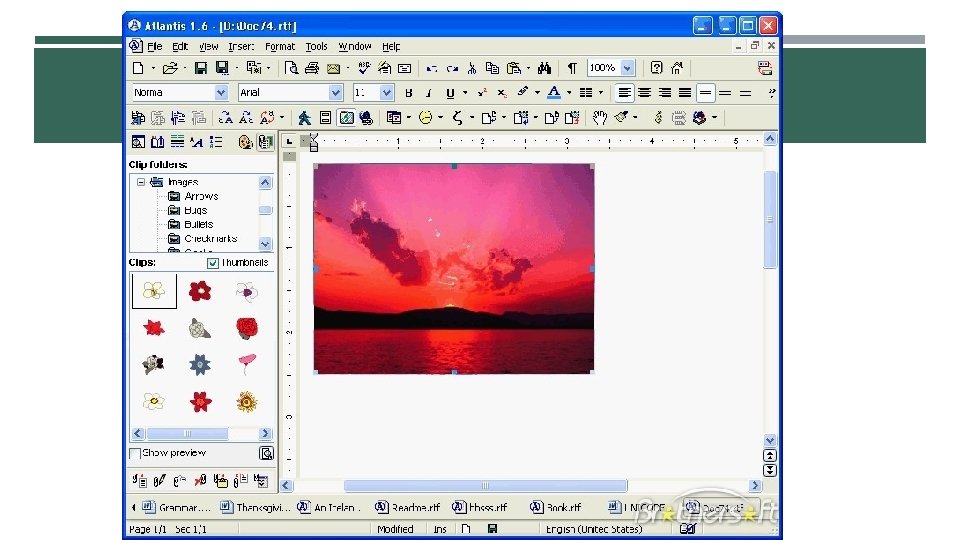960x540 pixels.
Task: Click the Copy icon
Action: (x=492, y=68)
